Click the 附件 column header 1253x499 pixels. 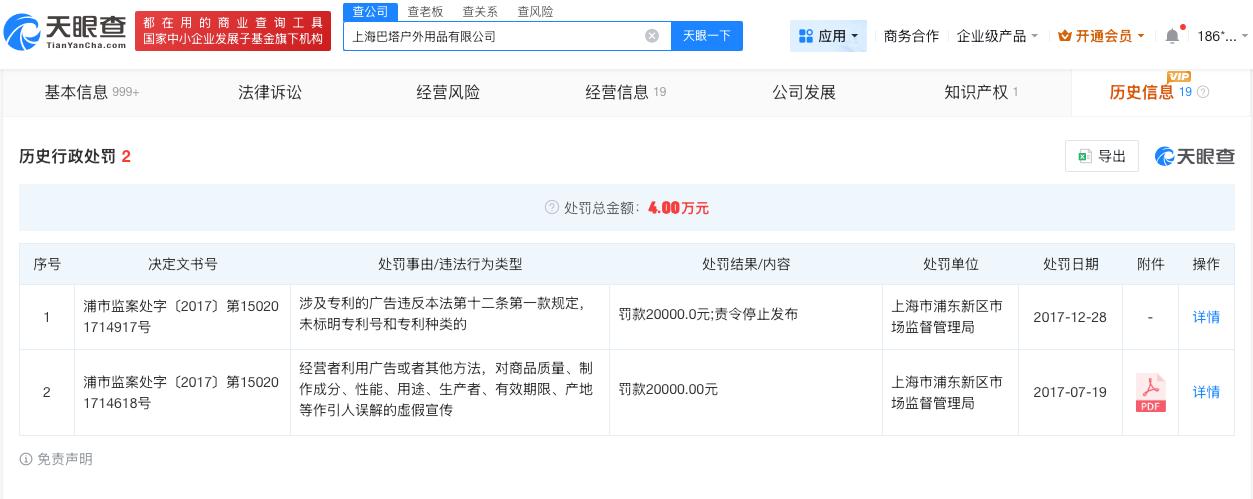pyautogui.click(x=1151, y=264)
